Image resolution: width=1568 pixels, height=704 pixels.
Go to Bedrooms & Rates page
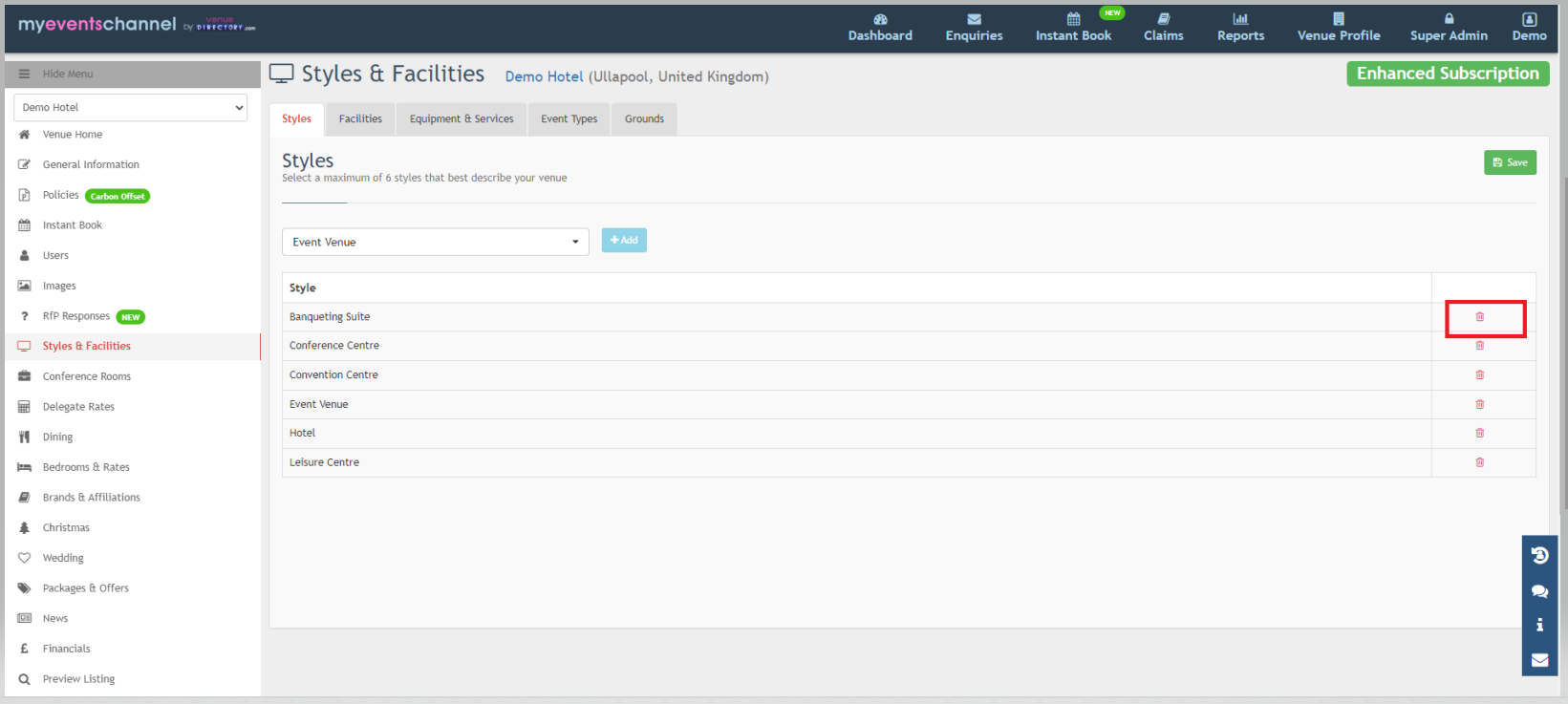tap(86, 467)
